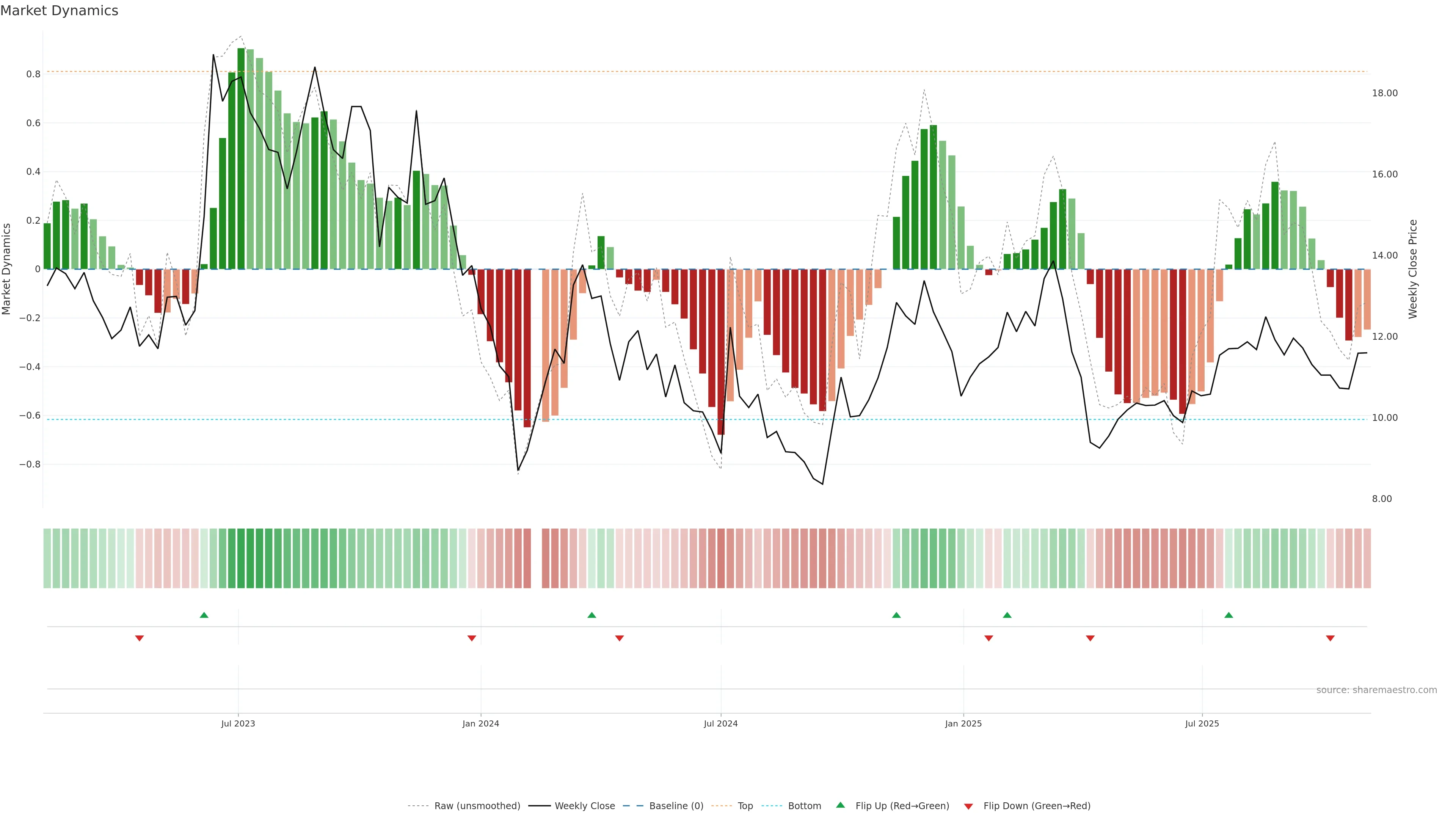Click the last green flip-up triangle after Jul 2025
1456x819 pixels.
tap(1228, 615)
